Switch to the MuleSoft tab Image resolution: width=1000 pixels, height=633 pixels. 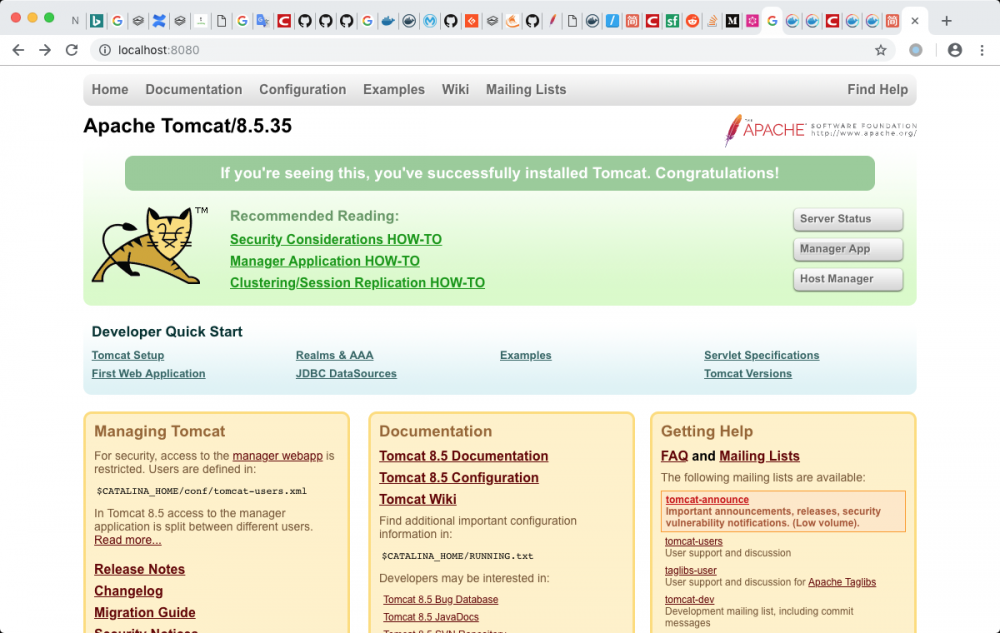point(430,21)
